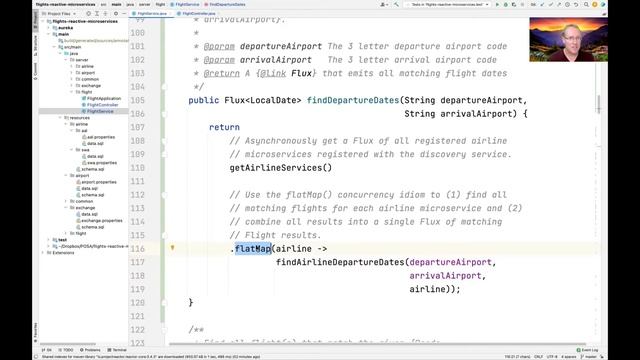Open the Terminal tool window
640x360 pixels.
tap(117, 350)
